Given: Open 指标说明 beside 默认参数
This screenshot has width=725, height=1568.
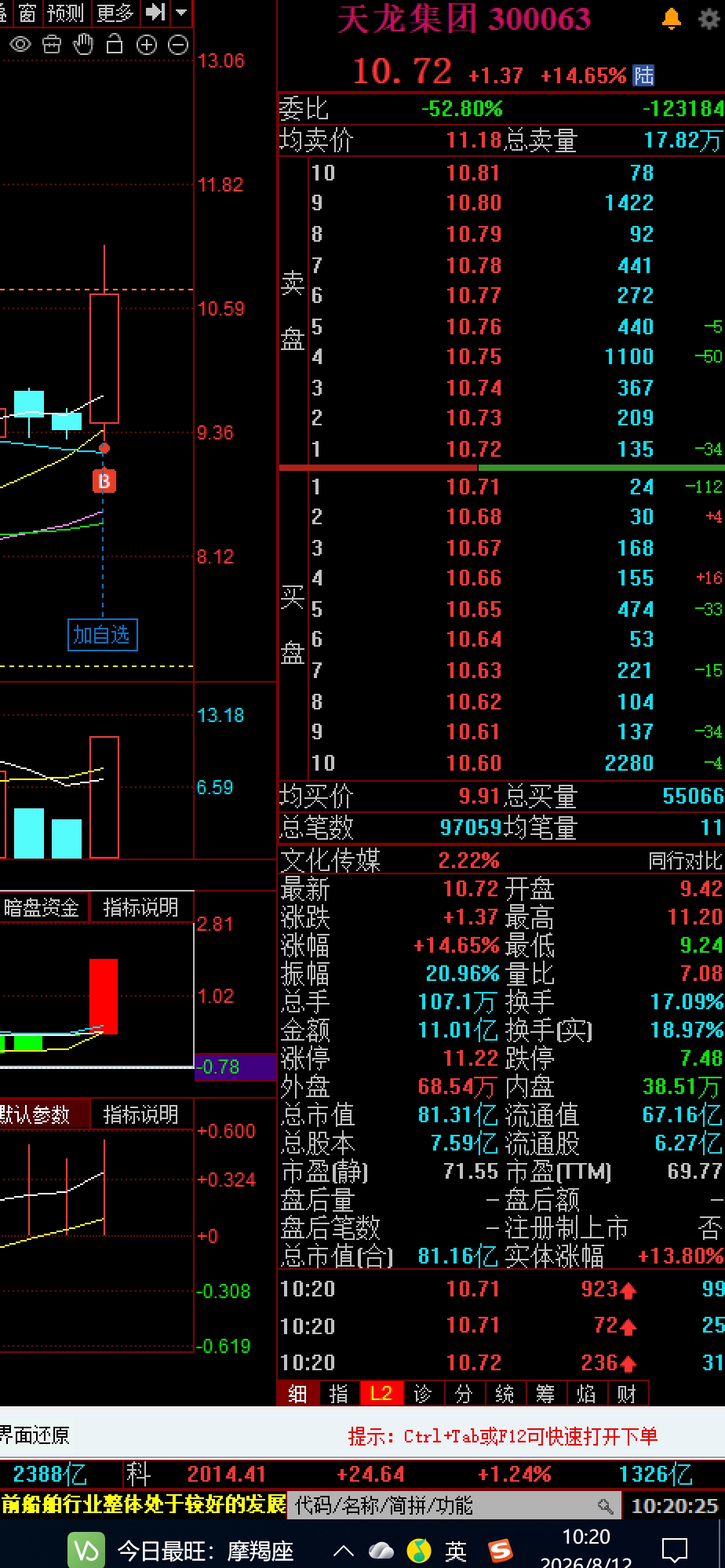Looking at the screenshot, I should click(x=140, y=1114).
